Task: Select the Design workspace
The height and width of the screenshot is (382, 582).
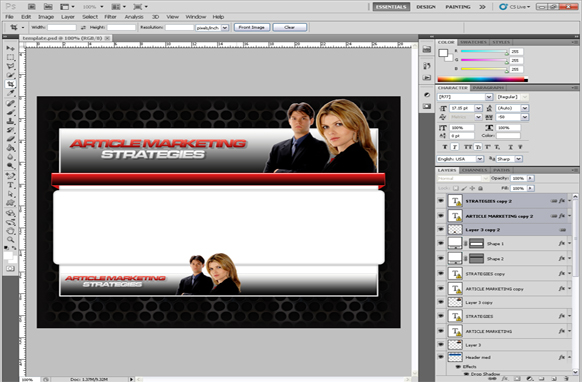Action: (x=426, y=7)
